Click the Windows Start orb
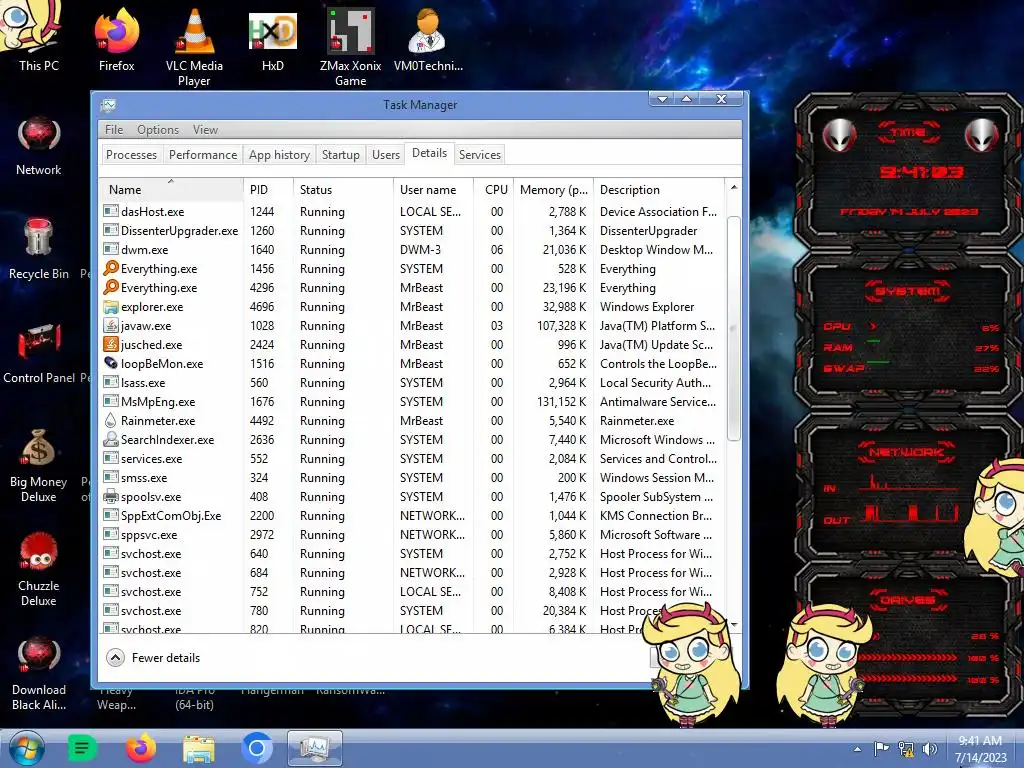 point(26,748)
